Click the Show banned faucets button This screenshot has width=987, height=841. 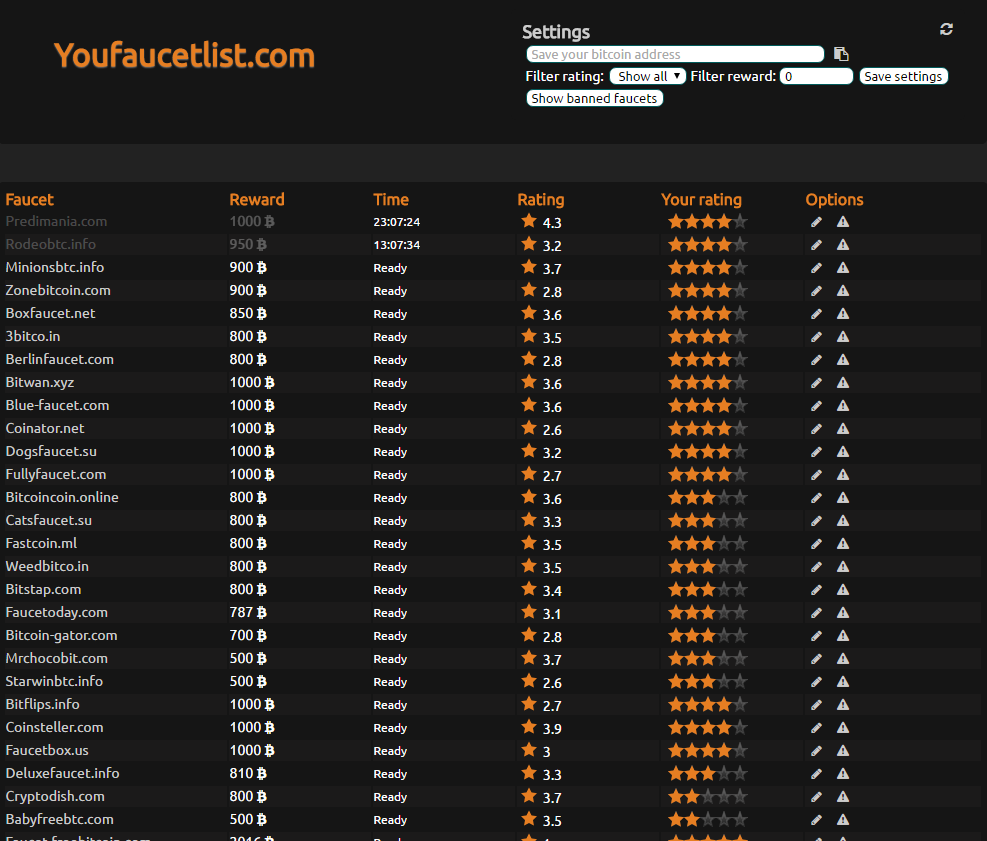click(594, 98)
